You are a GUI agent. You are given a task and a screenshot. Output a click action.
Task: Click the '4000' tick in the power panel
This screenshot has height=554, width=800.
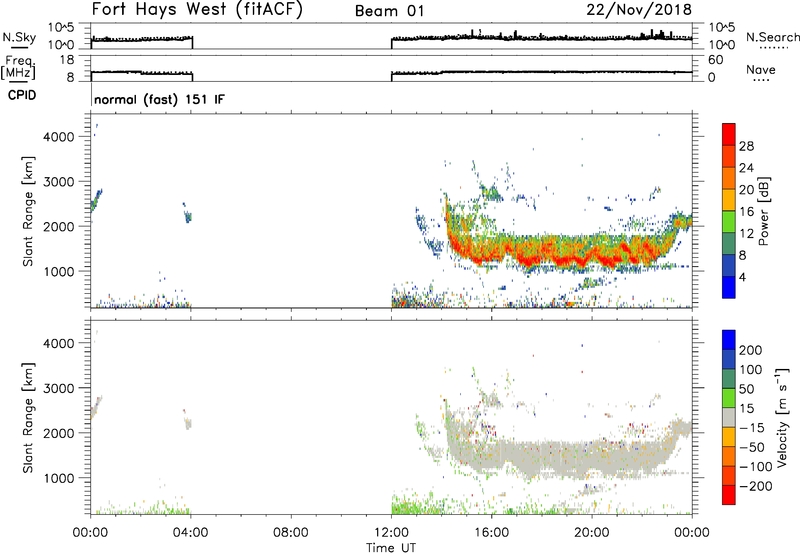[x=58, y=137]
